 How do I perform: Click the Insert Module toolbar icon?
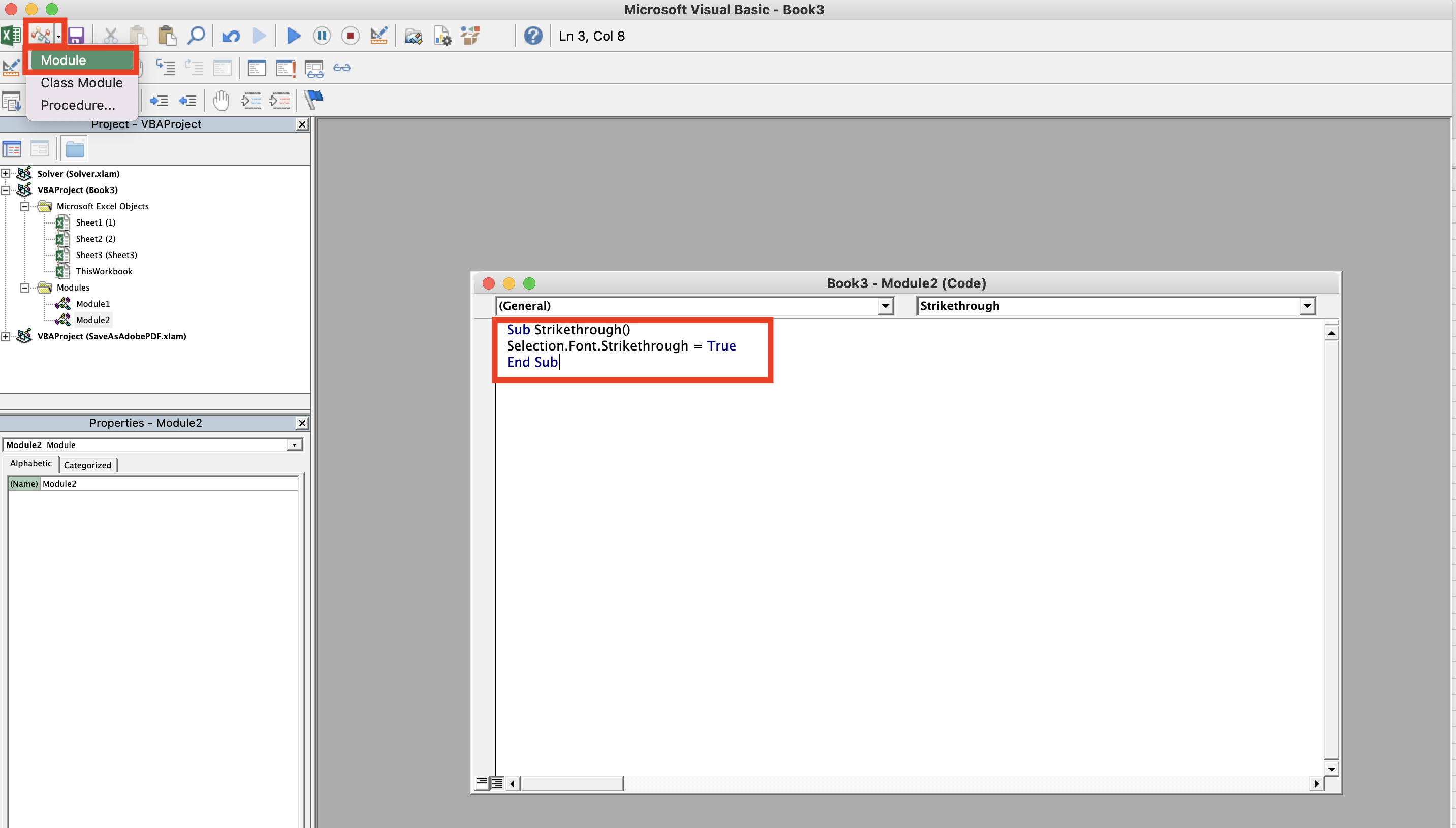pos(40,36)
